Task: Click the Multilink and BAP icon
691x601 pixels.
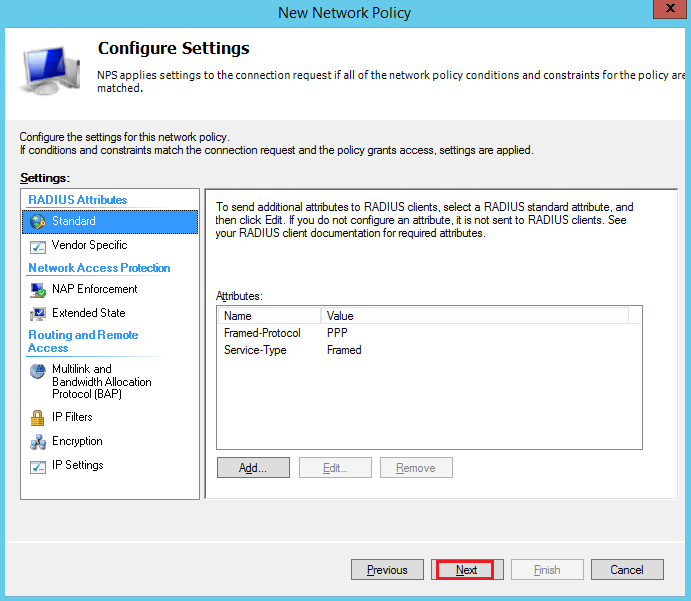Action: pyautogui.click(x=37, y=371)
